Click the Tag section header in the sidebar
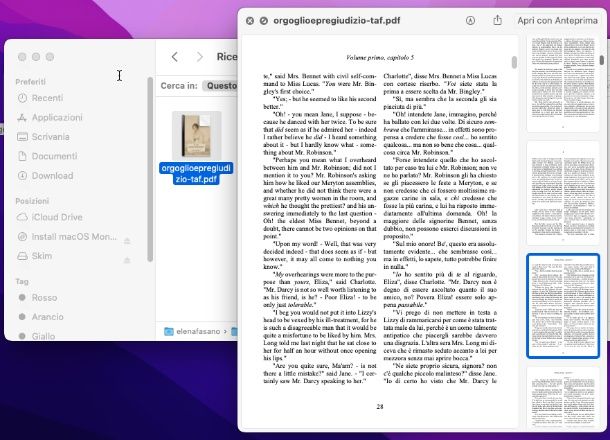610x440 pixels. (x=22, y=281)
